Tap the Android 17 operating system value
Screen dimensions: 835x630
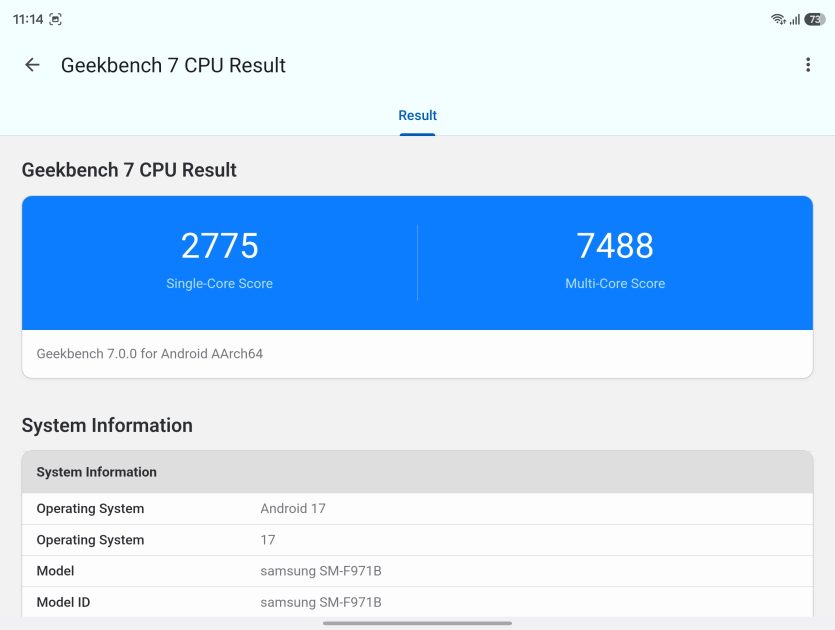293,509
